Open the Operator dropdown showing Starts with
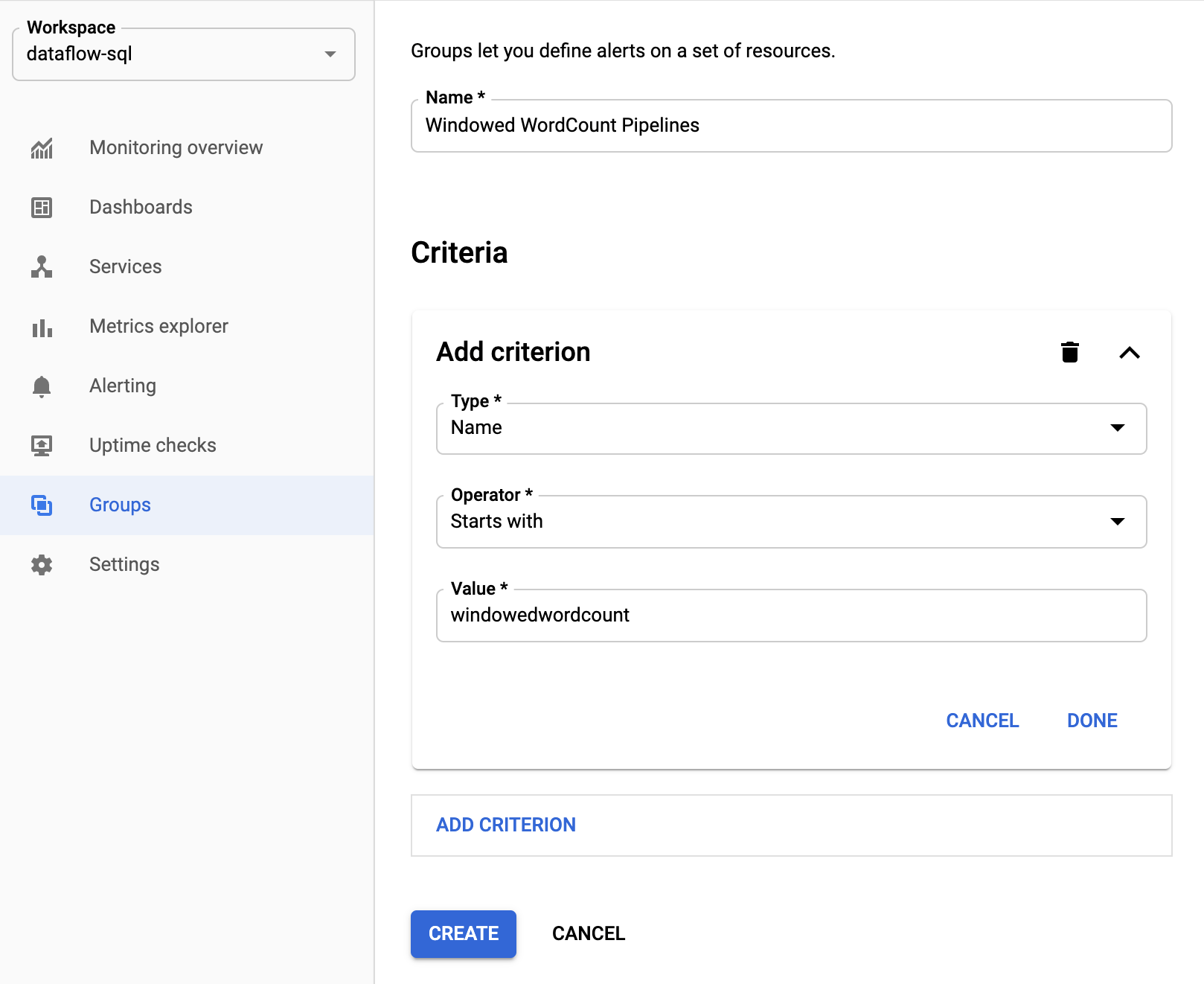Screen dimensions: 1204x984 [790, 522]
